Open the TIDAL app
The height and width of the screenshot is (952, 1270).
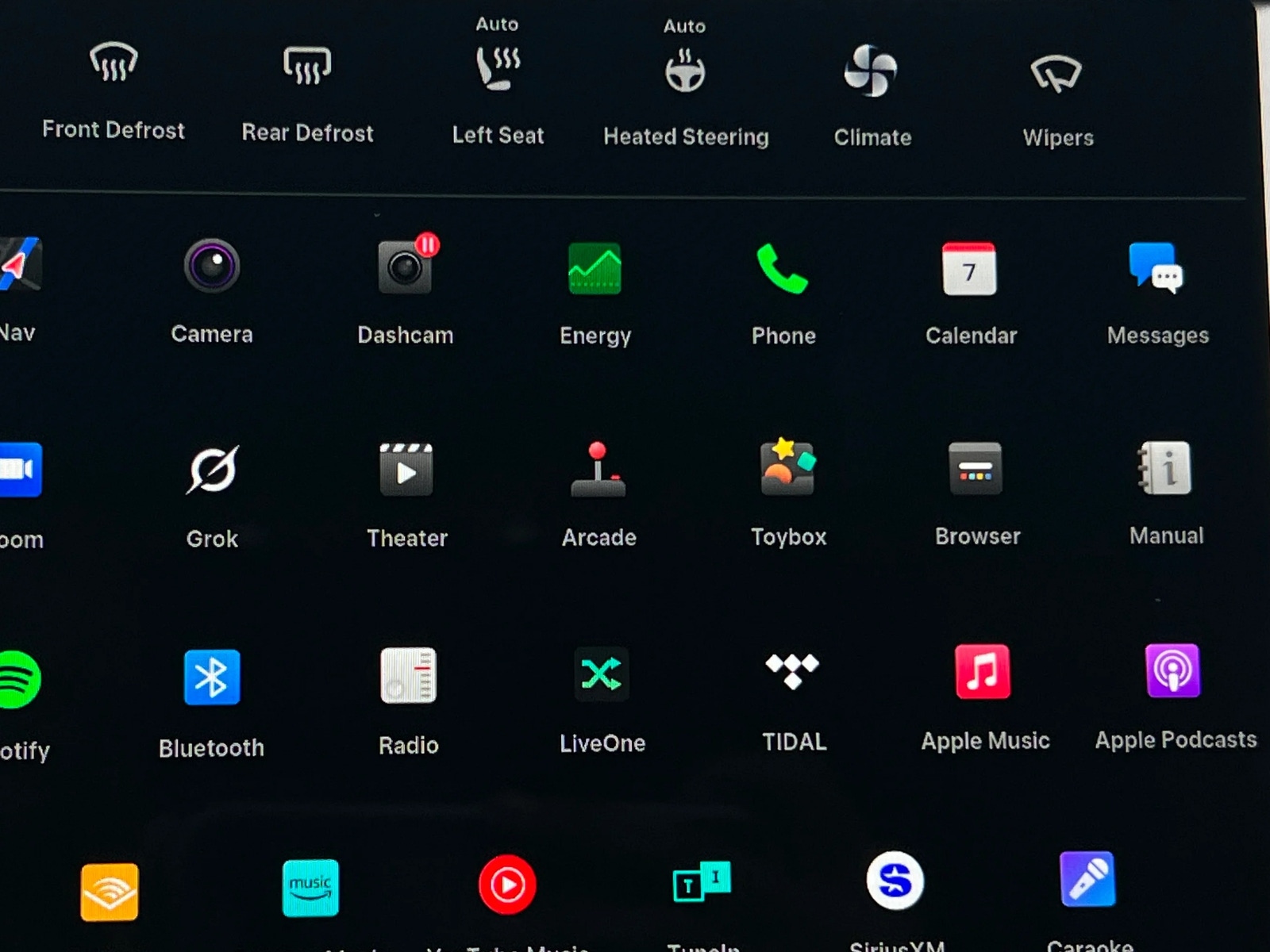pyautogui.click(x=792, y=671)
